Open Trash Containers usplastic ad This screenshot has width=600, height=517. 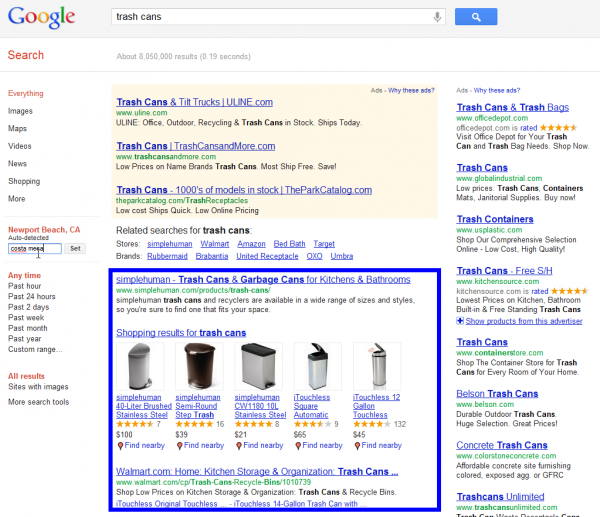(x=495, y=219)
